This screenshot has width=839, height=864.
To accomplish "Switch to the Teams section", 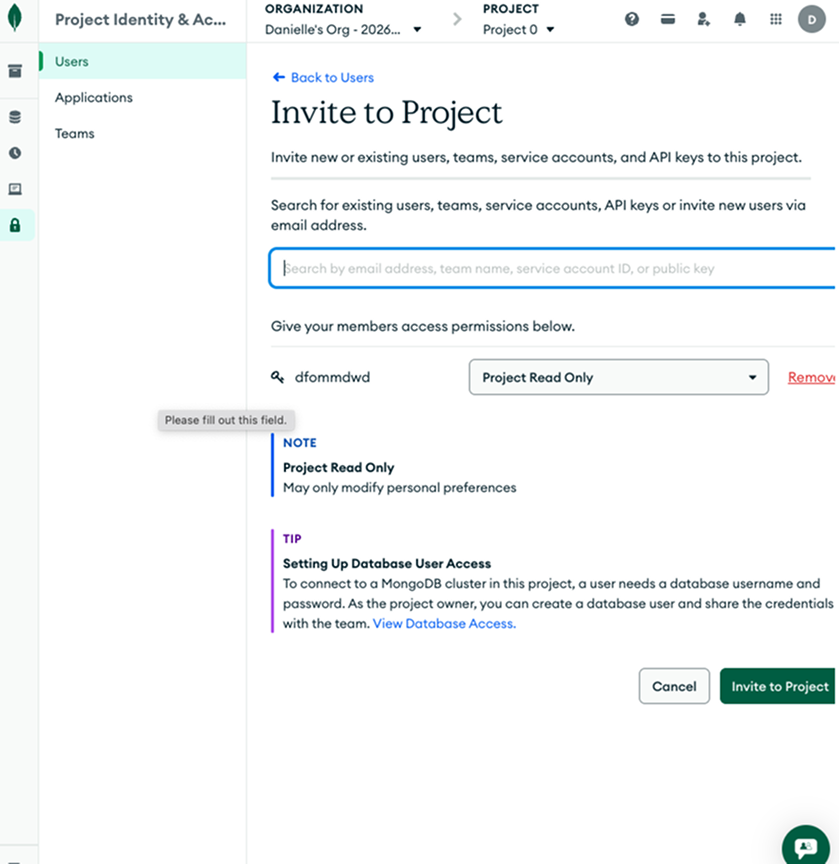I will 75,133.
